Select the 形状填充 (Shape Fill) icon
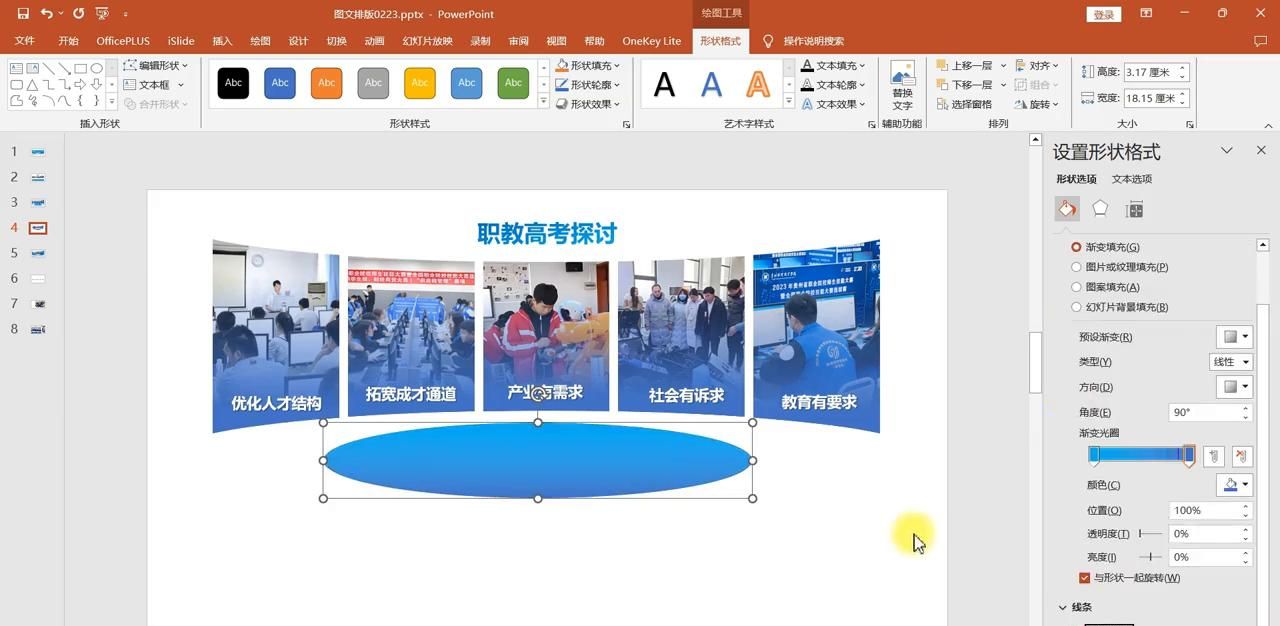Image resolution: width=1280 pixels, height=626 pixels. pyautogui.click(x=562, y=65)
